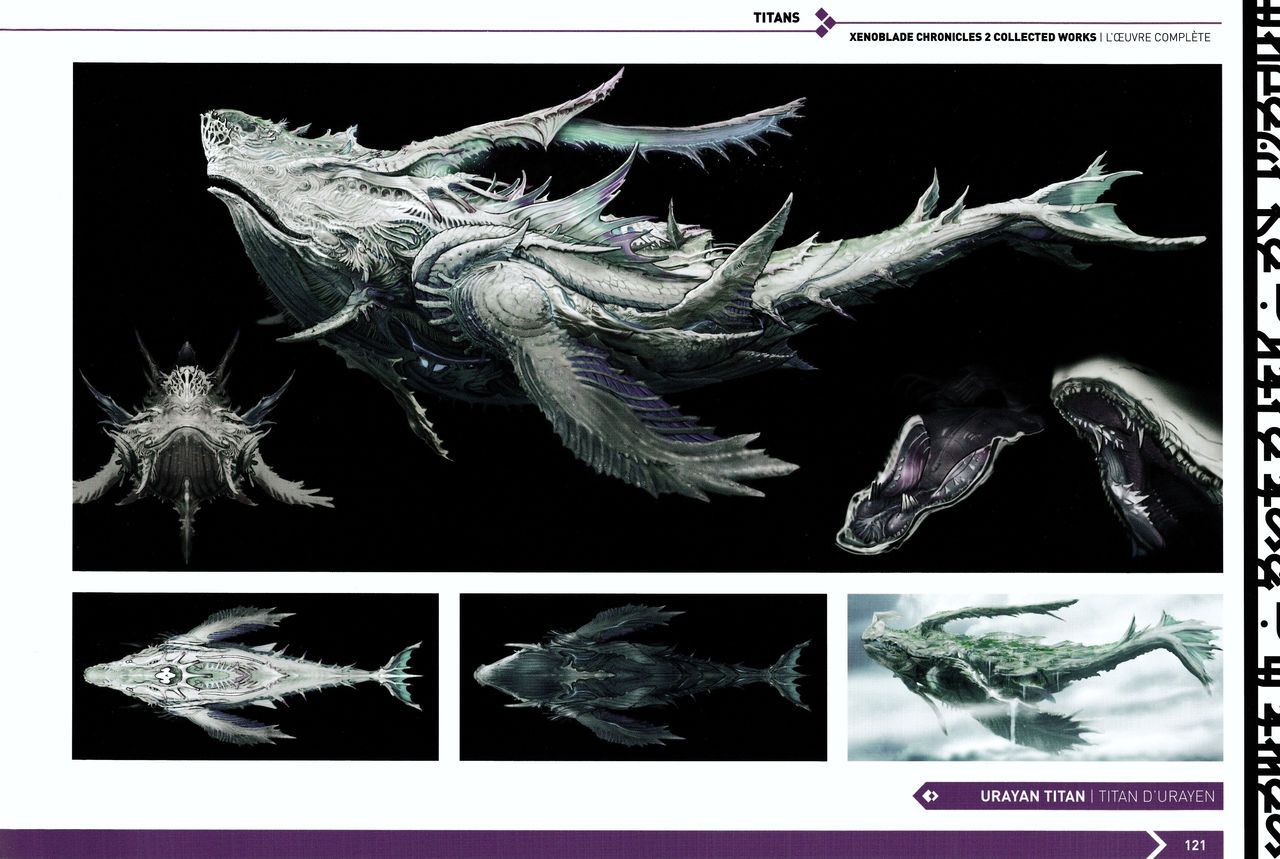
Task: Open the dark underside-view Titan thumbnail
Action: pyautogui.click(x=642, y=676)
